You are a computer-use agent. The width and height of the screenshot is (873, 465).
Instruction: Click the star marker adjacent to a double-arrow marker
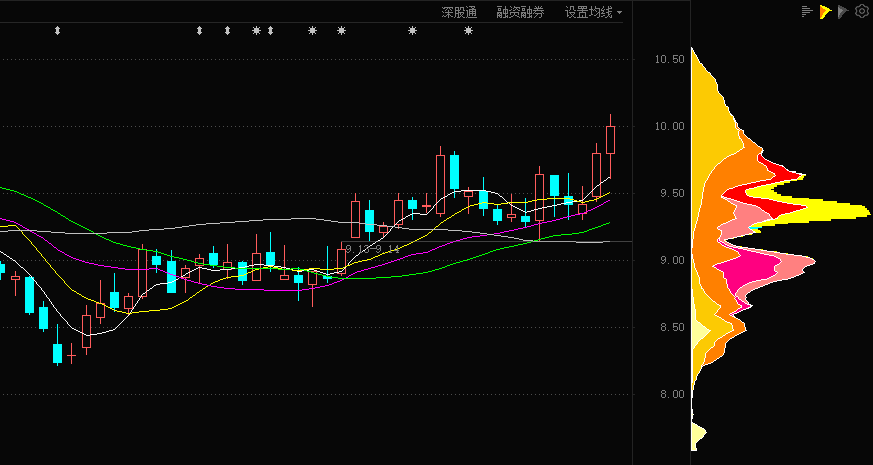click(x=256, y=31)
